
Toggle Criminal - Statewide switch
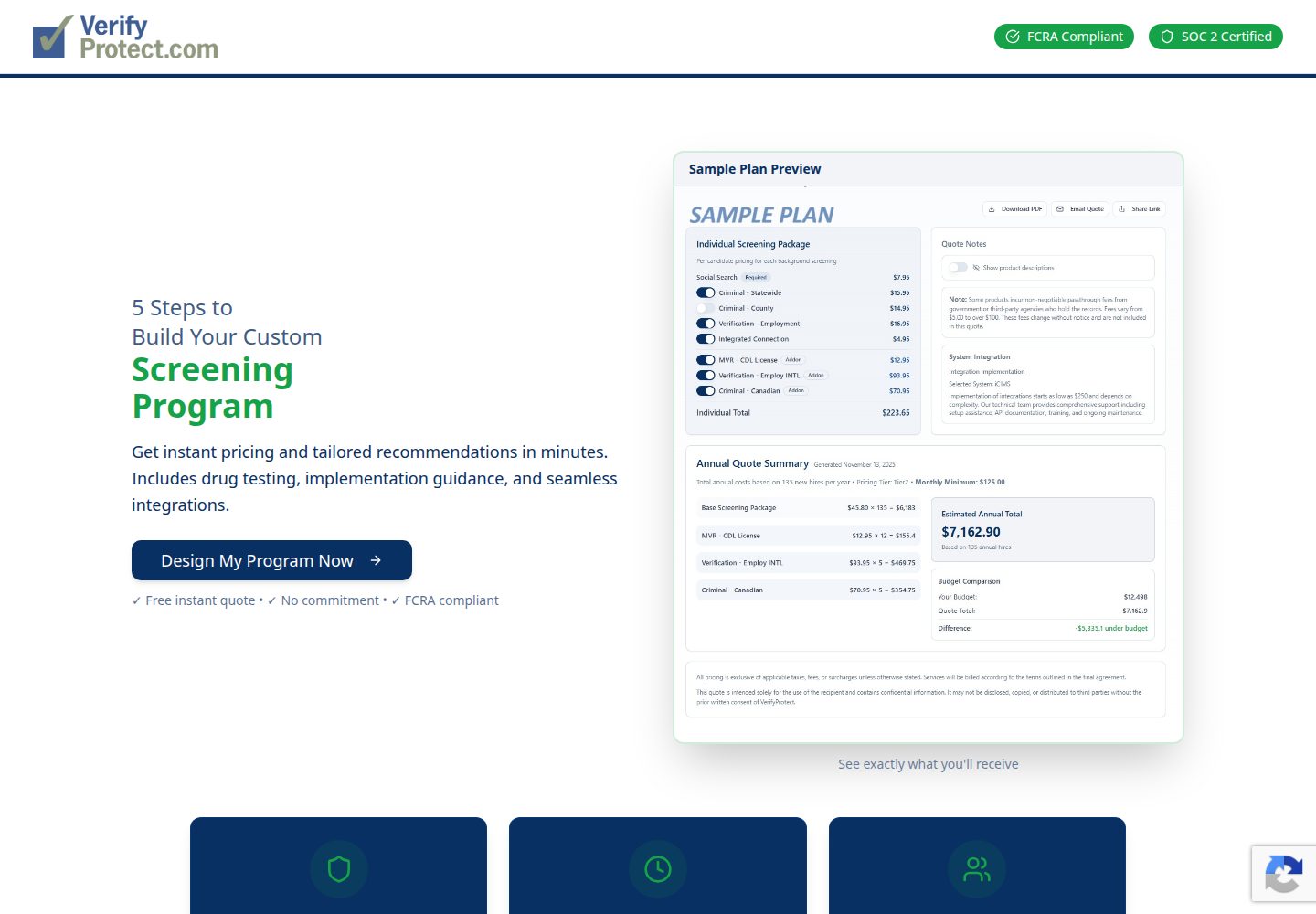[706, 293]
